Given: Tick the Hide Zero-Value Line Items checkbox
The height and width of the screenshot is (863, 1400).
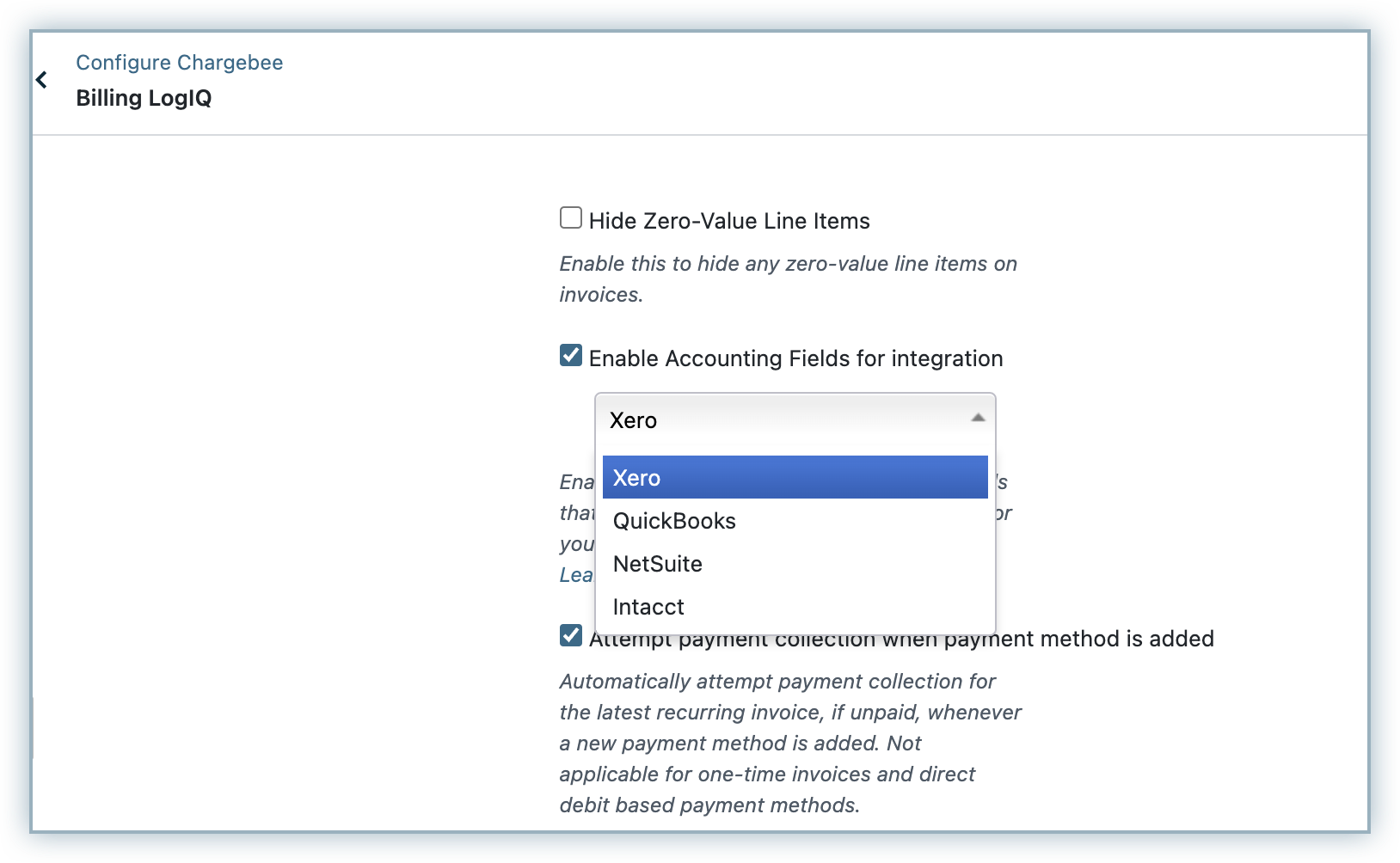Looking at the screenshot, I should click(571, 218).
